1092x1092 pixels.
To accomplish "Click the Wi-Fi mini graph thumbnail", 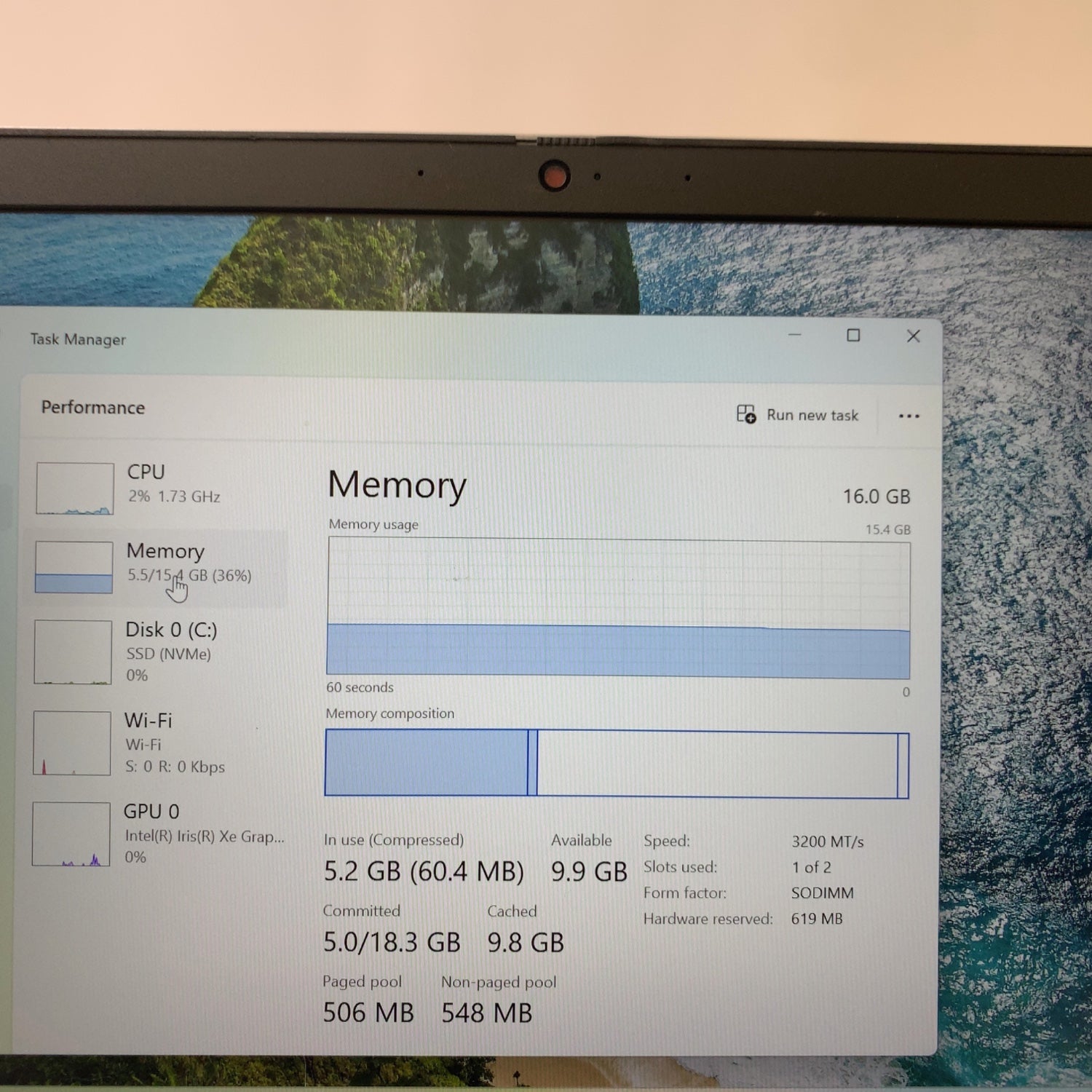I will pos(72,743).
